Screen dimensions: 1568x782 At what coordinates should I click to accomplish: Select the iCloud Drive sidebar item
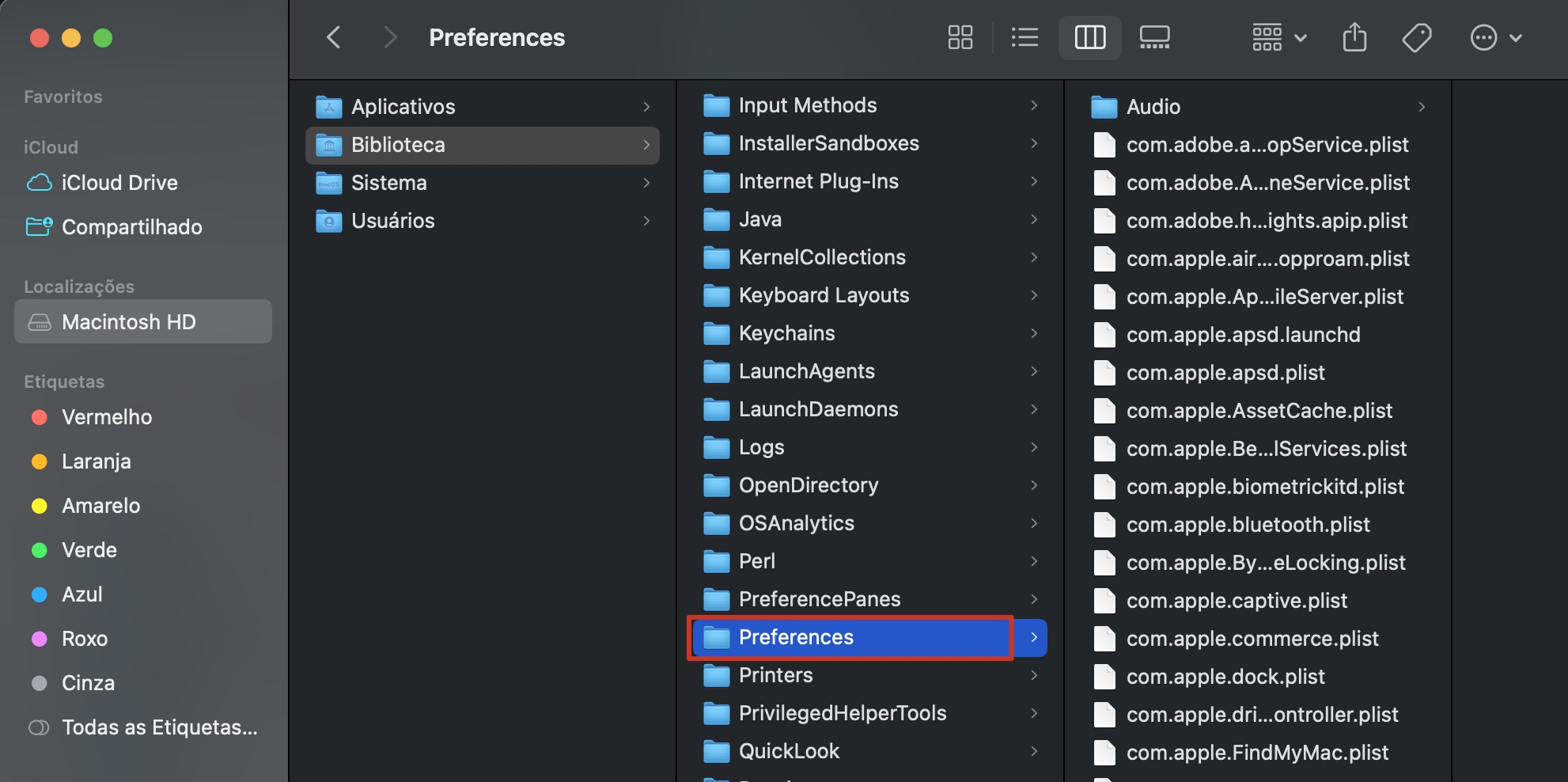click(x=119, y=182)
